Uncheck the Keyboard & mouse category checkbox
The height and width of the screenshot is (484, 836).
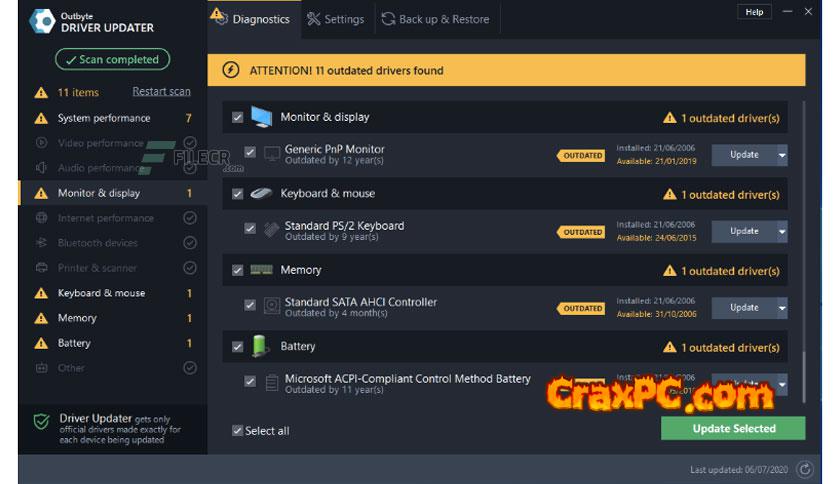pyautogui.click(x=237, y=193)
